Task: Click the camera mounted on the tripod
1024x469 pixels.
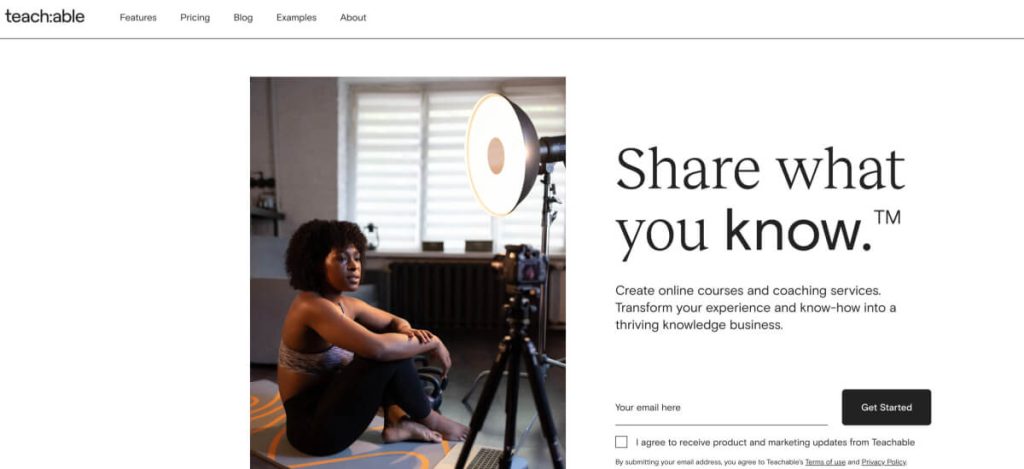Action: coord(520,265)
